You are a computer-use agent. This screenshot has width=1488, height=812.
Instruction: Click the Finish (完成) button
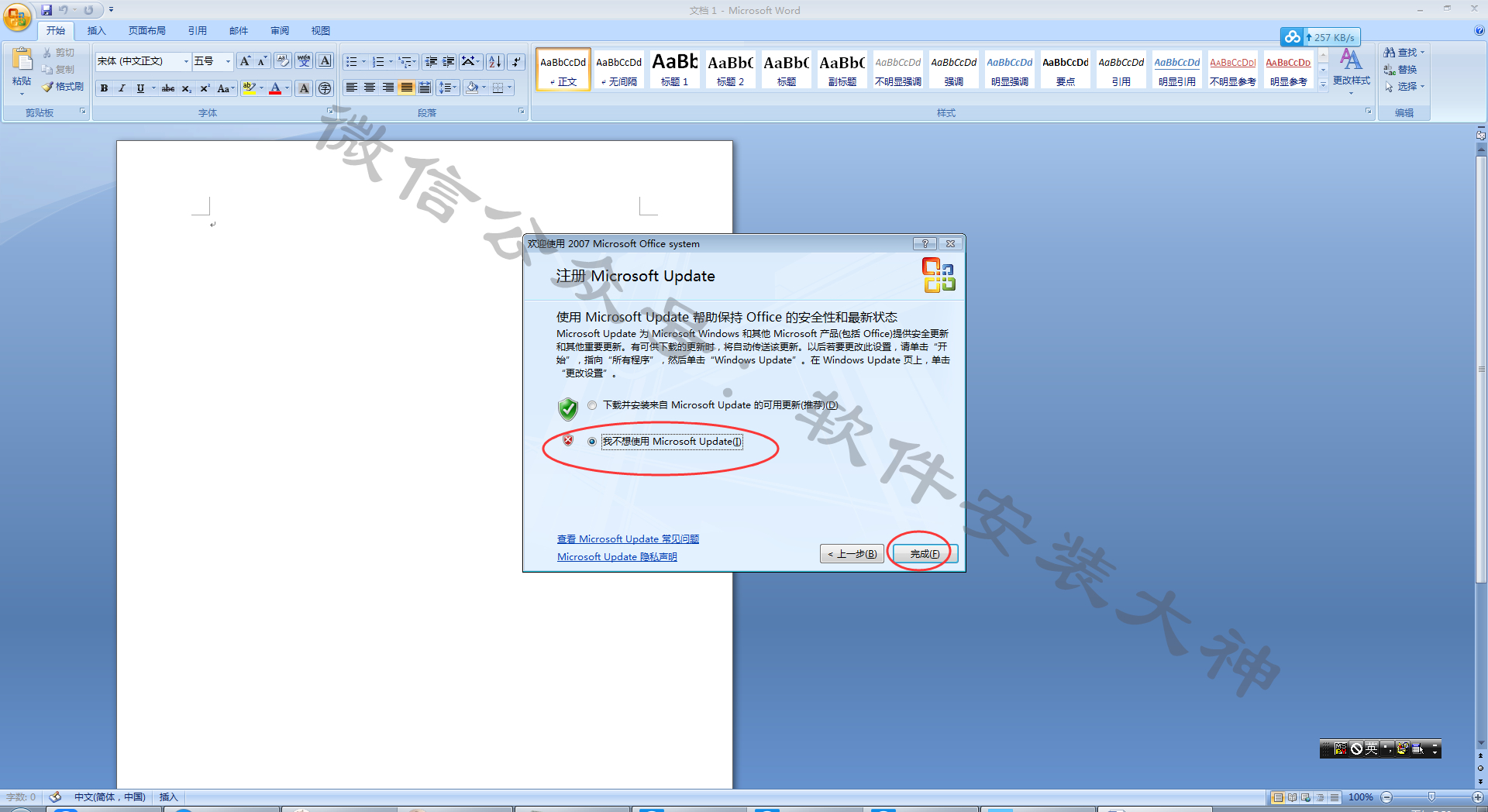click(x=925, y=554)
